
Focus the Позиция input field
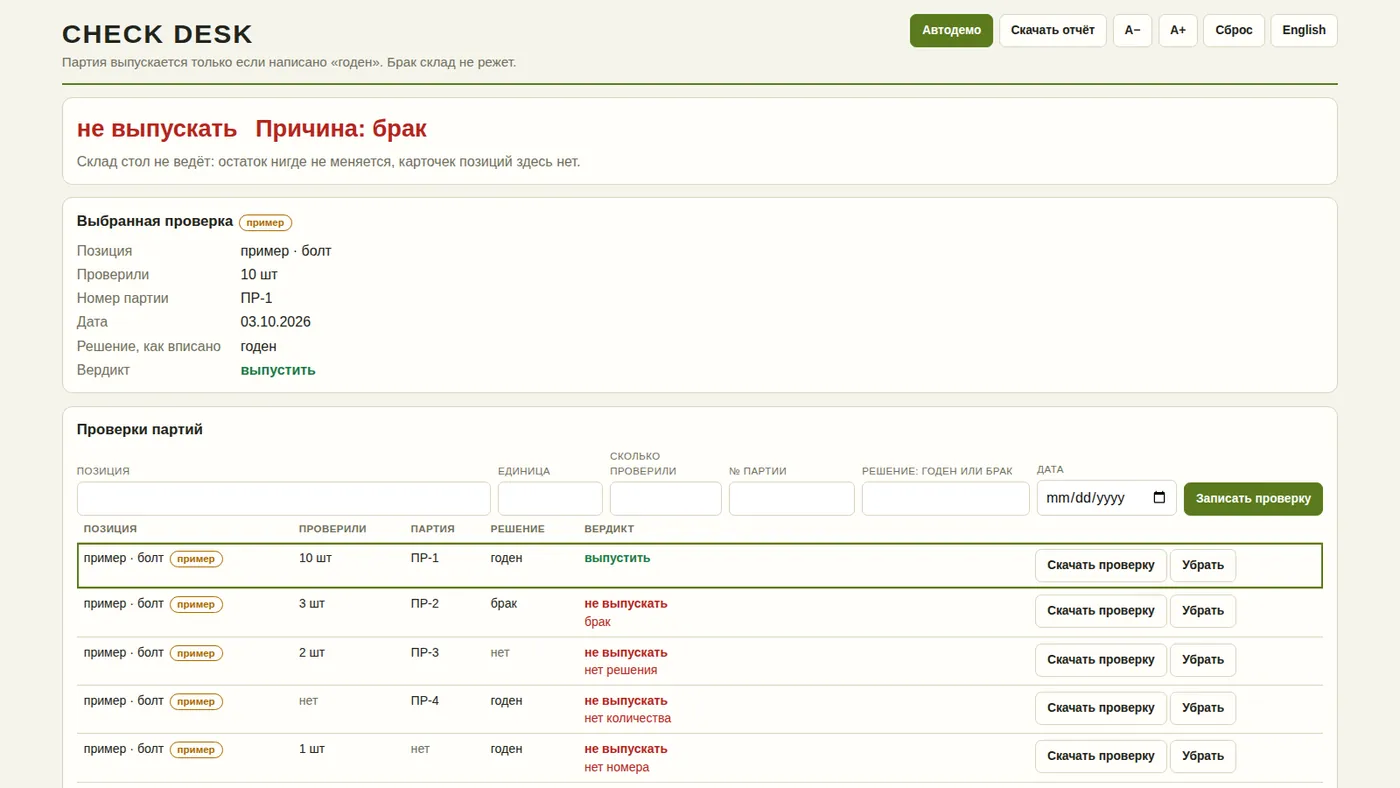tap(284, 499)
